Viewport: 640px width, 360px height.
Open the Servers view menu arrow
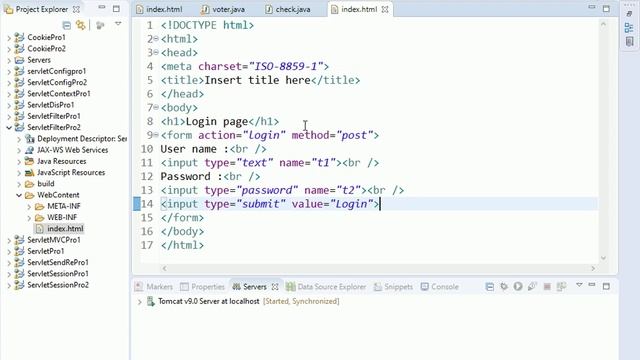click(x=579, y=285)
